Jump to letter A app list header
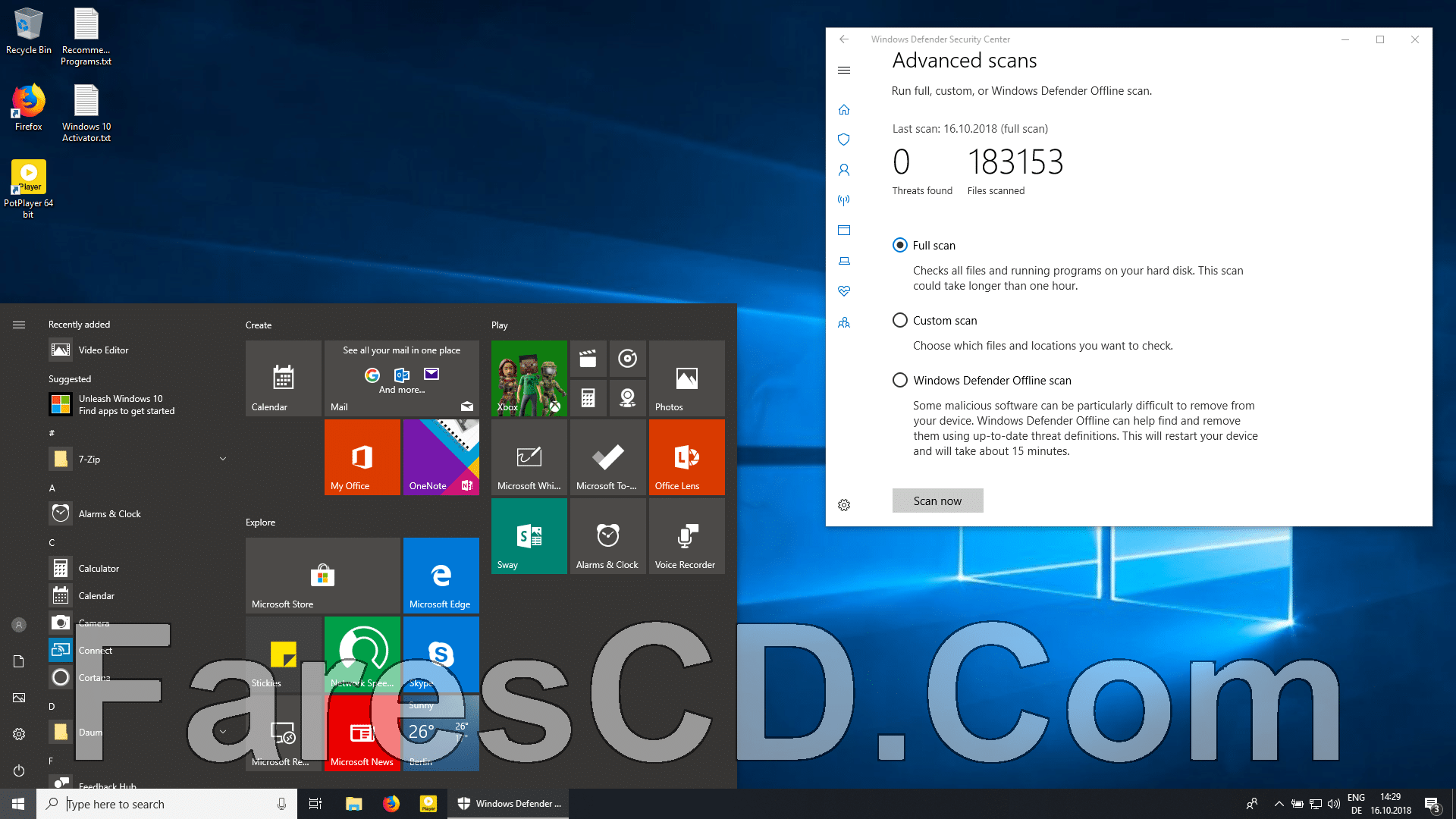Viewport: 1456px width, 819px height. point(52,488)
